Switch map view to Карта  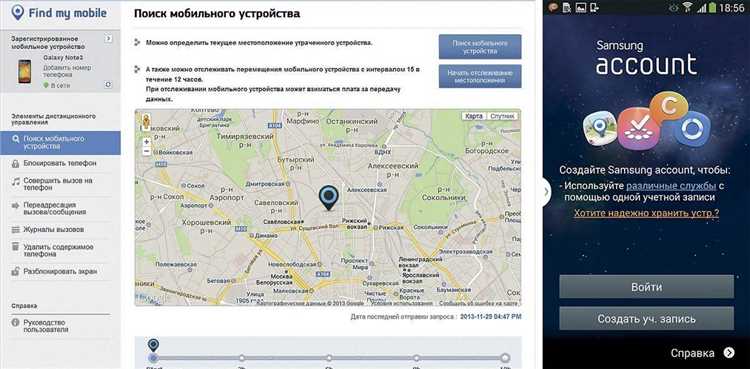click(x=474, y=116)
